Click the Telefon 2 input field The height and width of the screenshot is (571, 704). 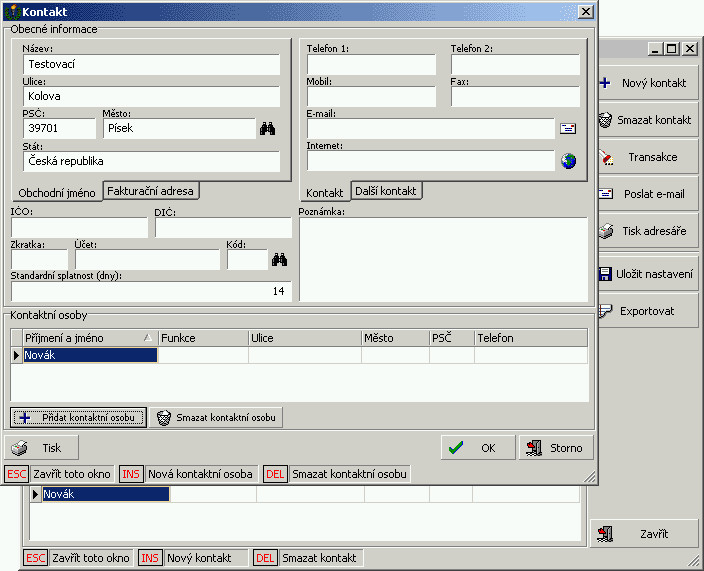tap(515, 65)
